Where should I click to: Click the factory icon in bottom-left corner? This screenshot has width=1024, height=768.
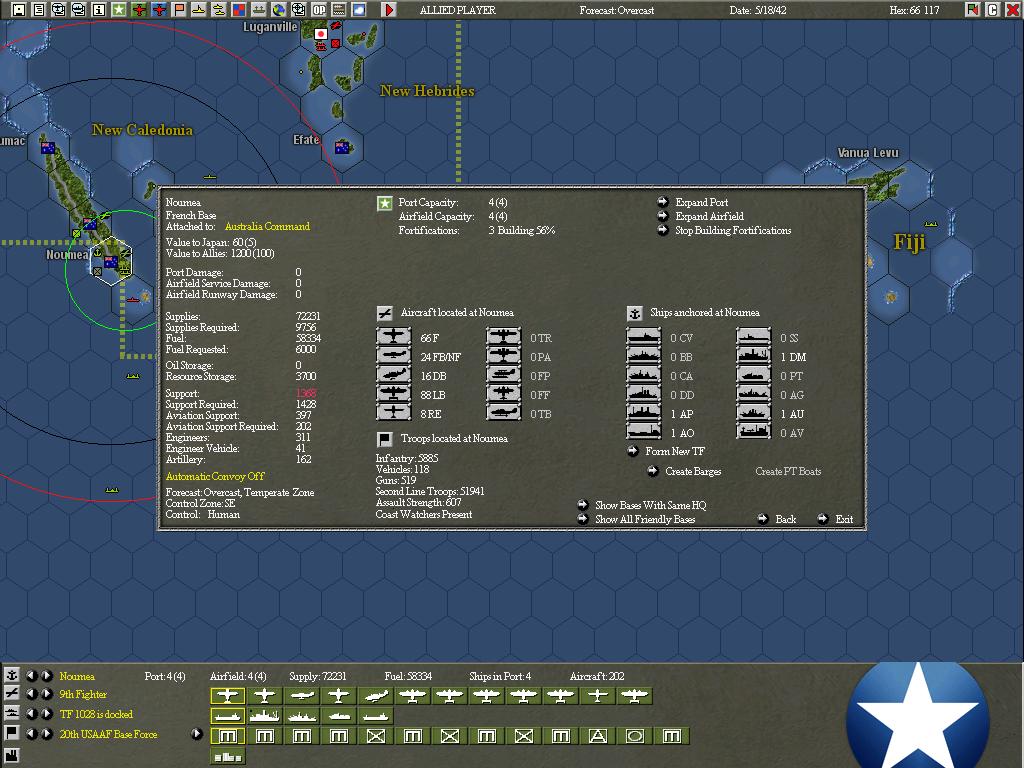click(x=11, y=756)
